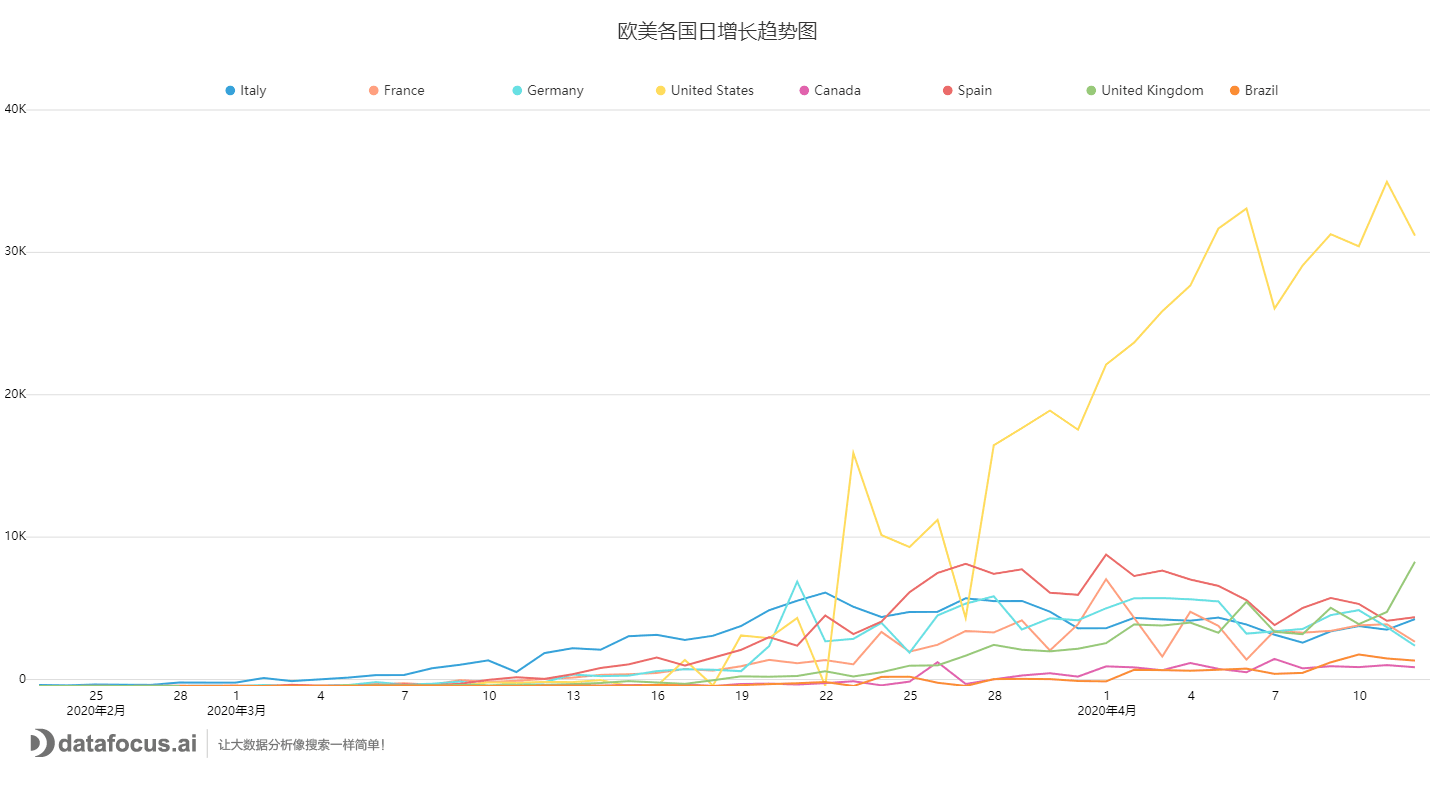Click the chart title 欧美各国日增长趋势图
1435x808 pixels.
click(717, 31)
